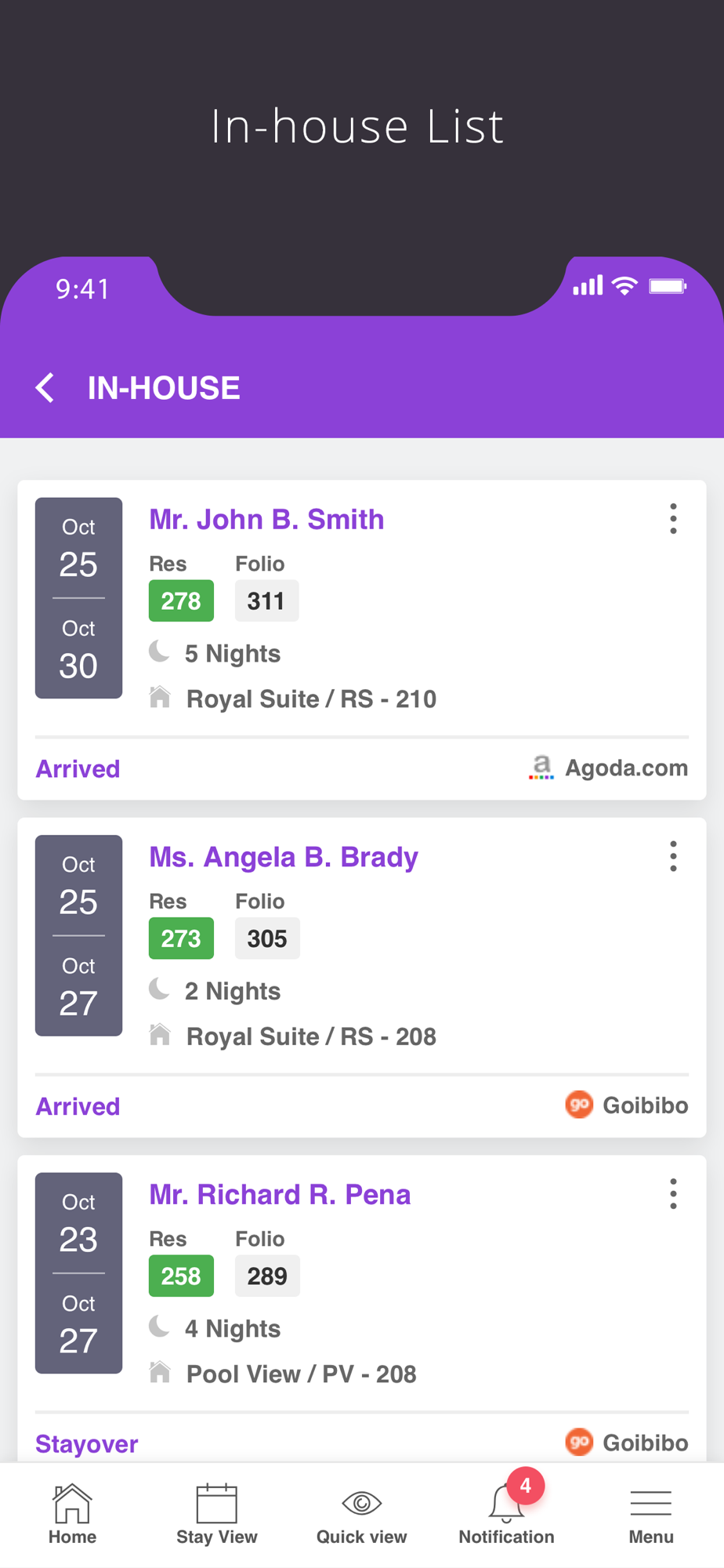Go back using the header arrow

point(45,388)
